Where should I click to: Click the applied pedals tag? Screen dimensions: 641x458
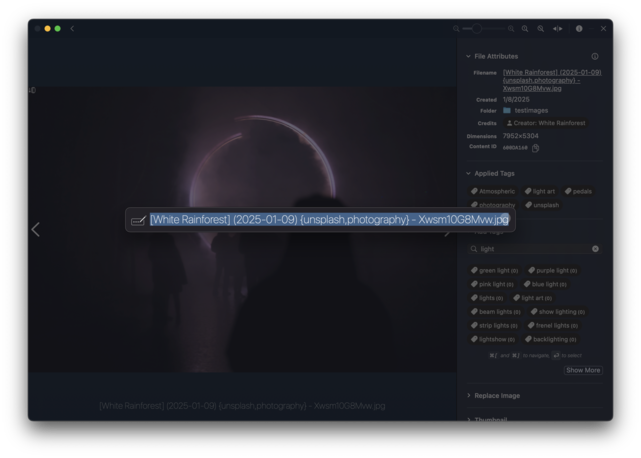tap(578, 191)
